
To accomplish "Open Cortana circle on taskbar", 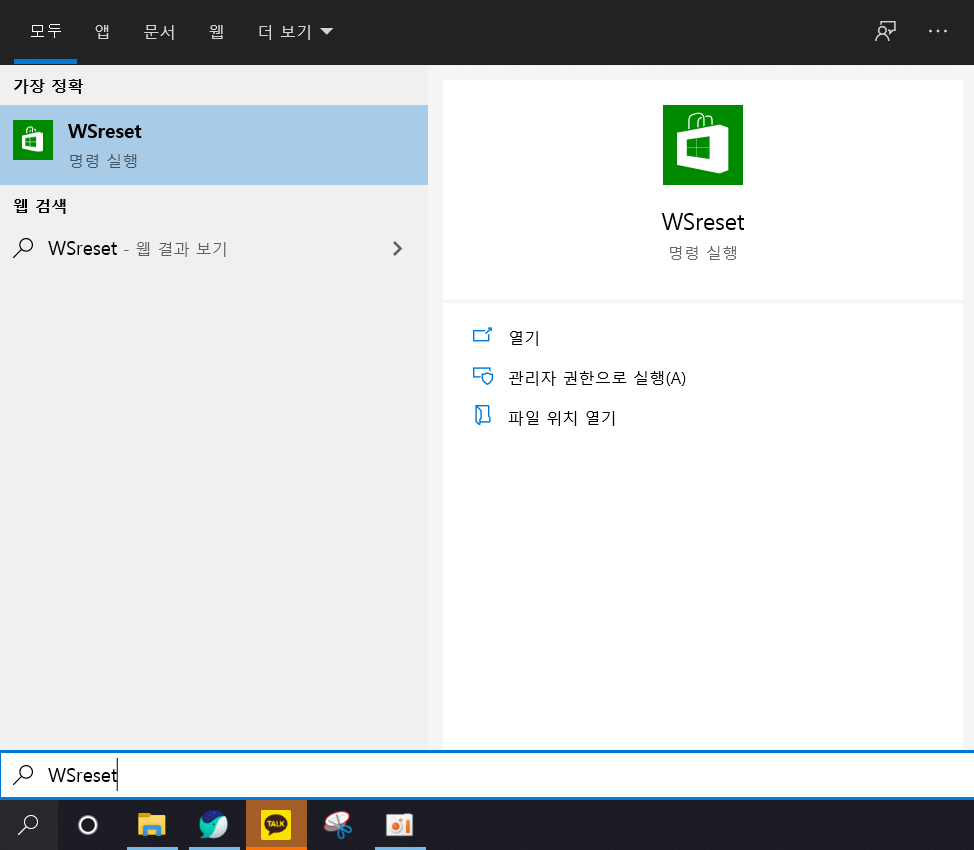I will pyautogui.click(x=88, y=825).
